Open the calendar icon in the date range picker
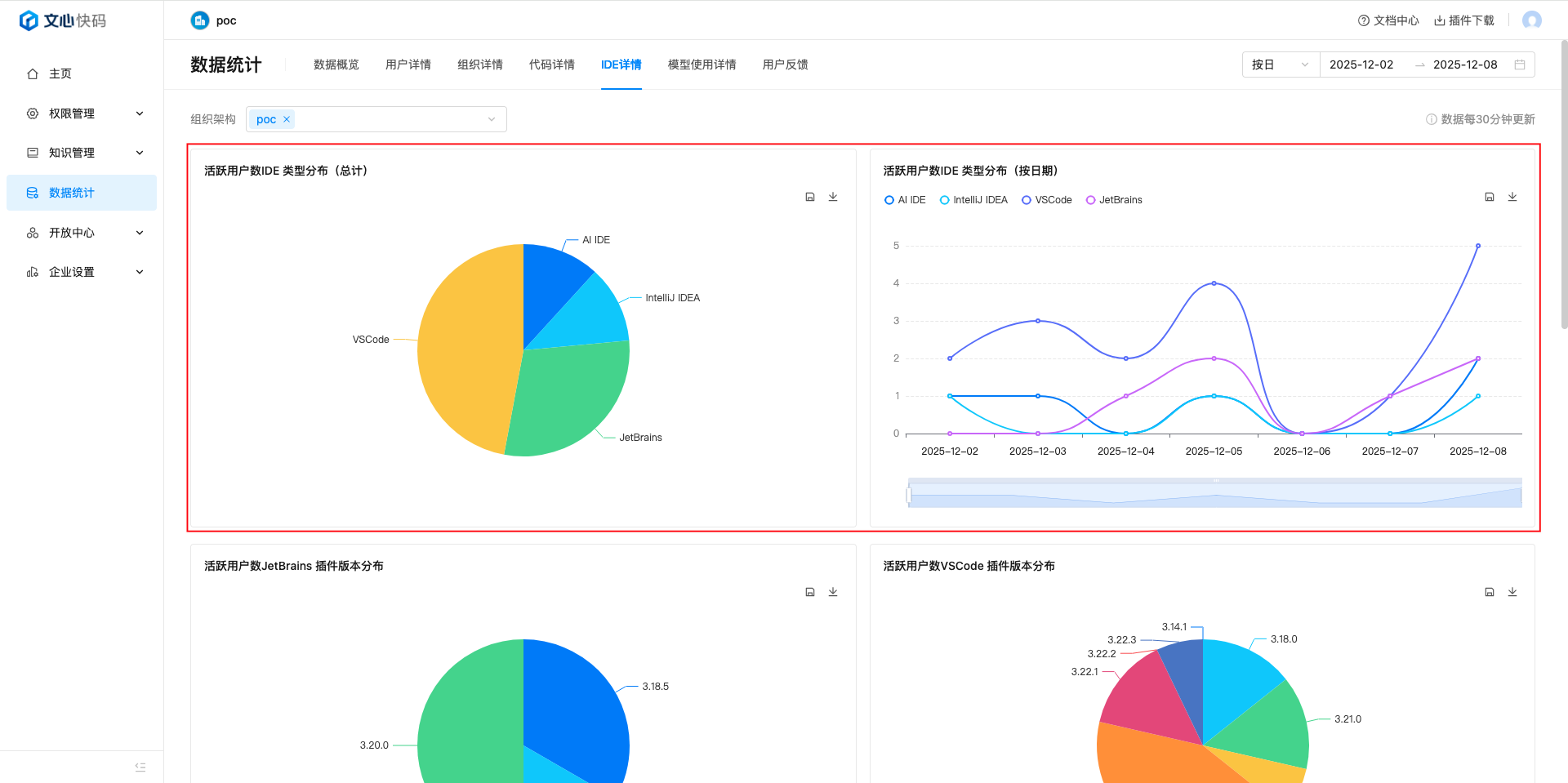Image resolution: width=1568 pixels, height=783 pixels. (x=1519, y=65)
